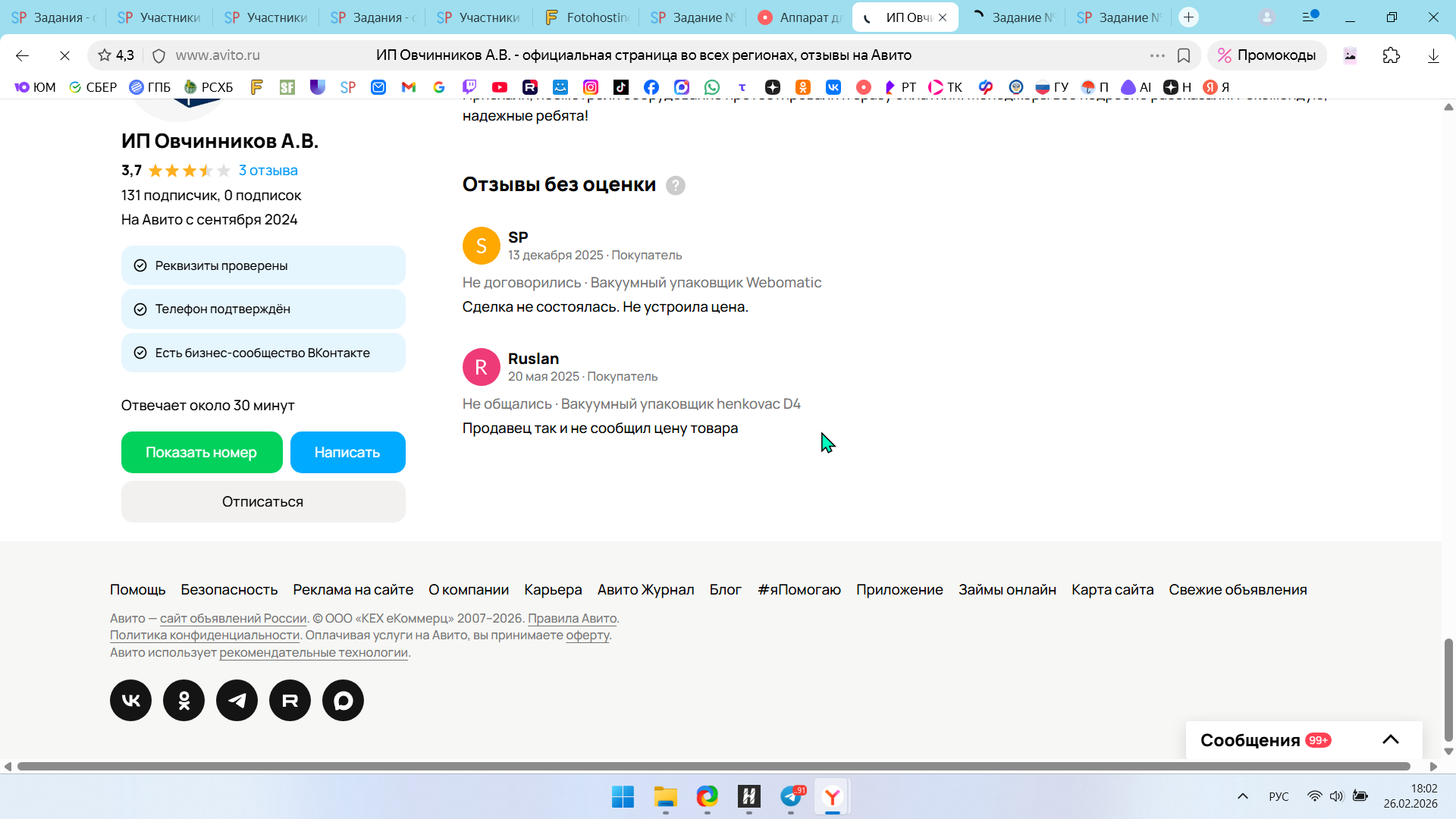
Task: Expand the Сообщения chat panel chevron
Action: click(1390, 739)
